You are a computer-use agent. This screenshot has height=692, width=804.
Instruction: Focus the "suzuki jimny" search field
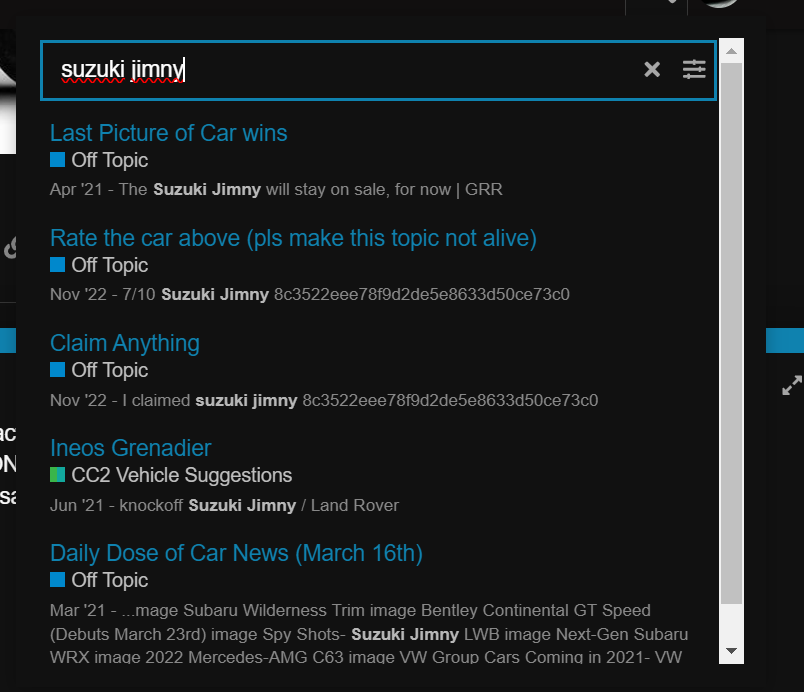point(340,70)
